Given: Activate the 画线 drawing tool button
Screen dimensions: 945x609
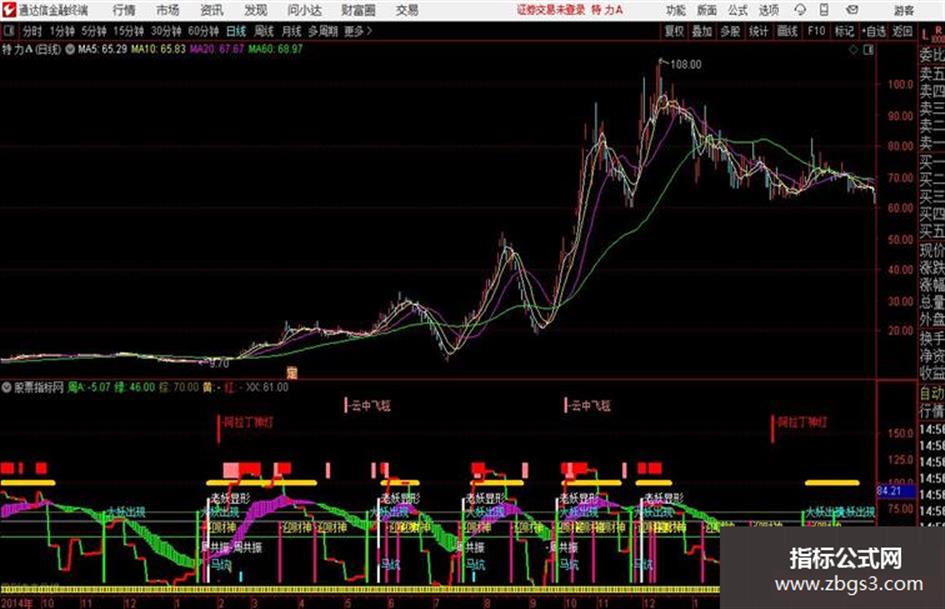Looking at the screenshot, I should pyautogui.click(x=787, y=31).
